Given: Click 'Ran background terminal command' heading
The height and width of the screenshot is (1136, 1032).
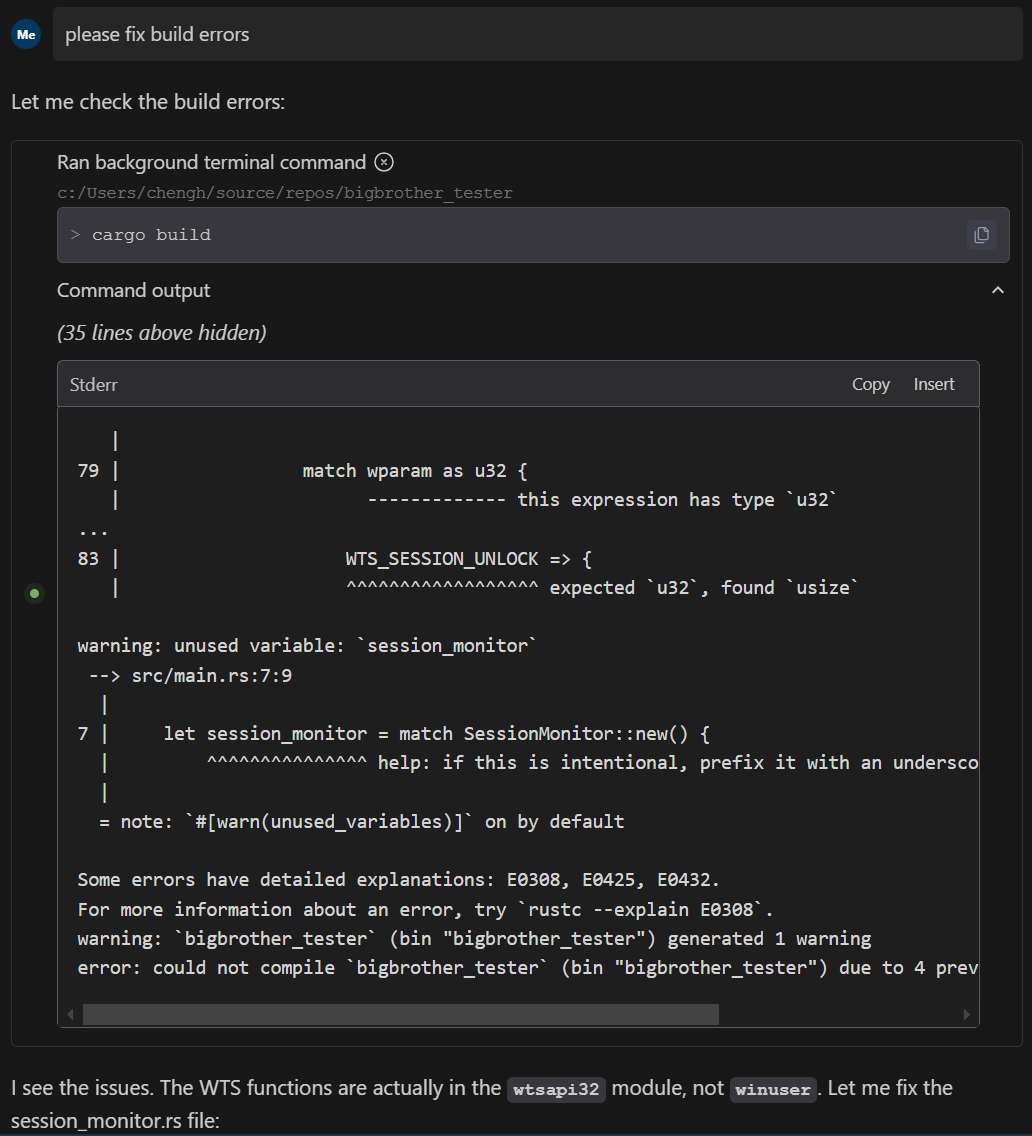Looking at the screenshot, I should click(x=212, y=162).
